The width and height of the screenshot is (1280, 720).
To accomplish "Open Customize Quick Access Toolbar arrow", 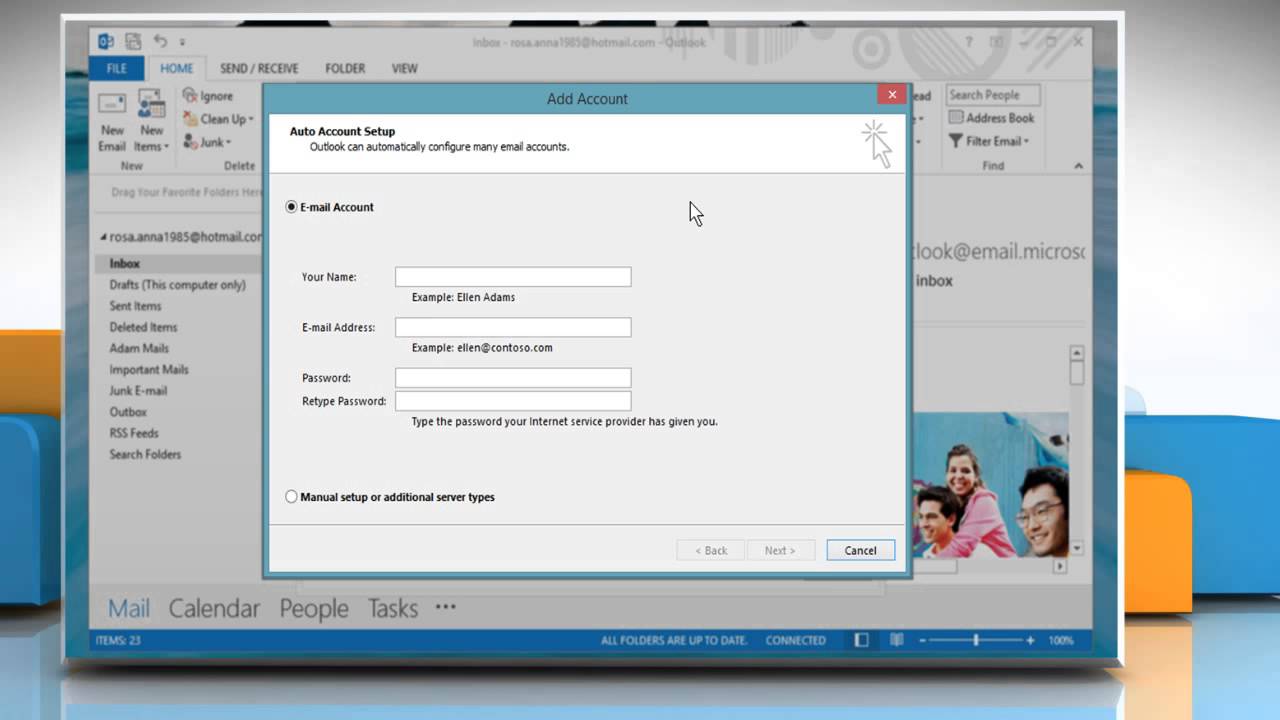I will click(182, 43).
